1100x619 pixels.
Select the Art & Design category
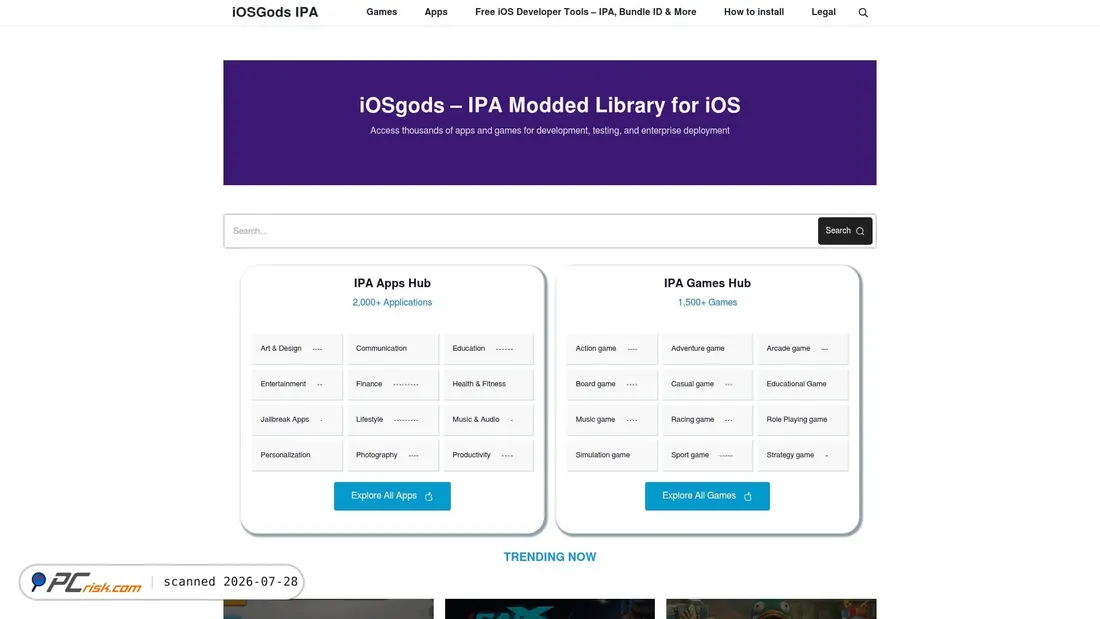point(297,349)
